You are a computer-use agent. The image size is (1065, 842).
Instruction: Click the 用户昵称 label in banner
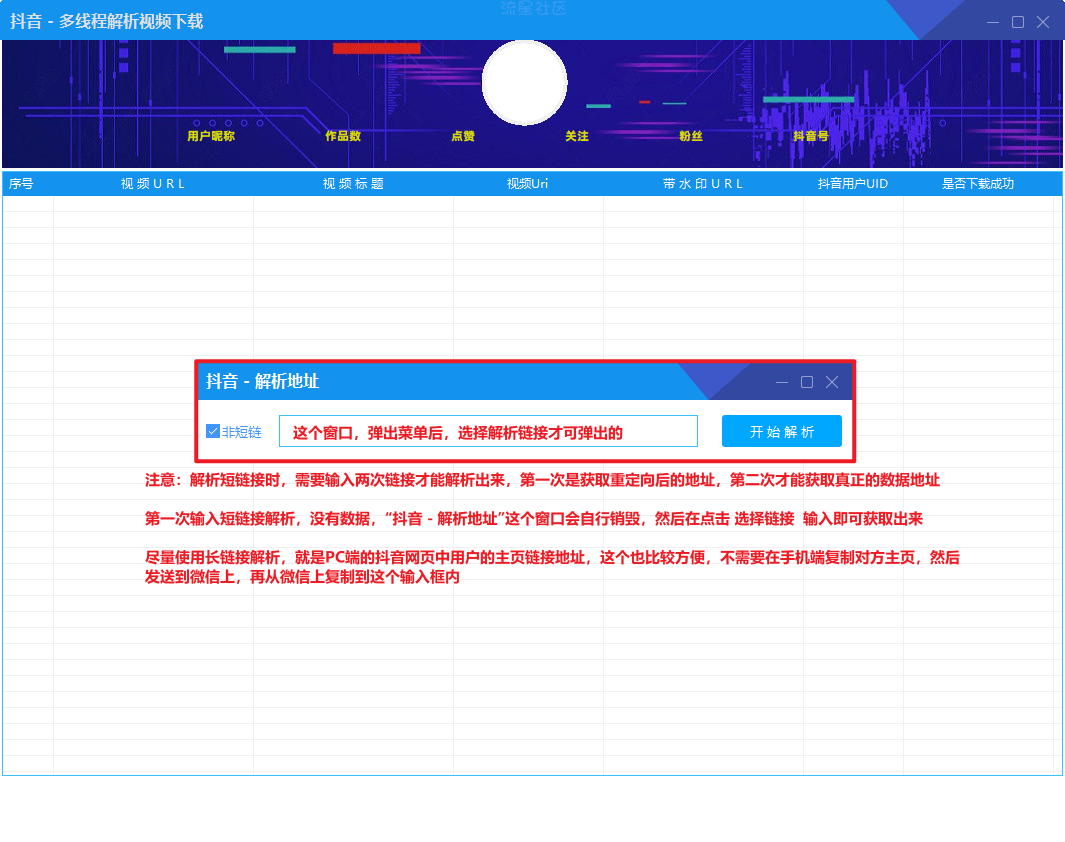tap(211, 136)
